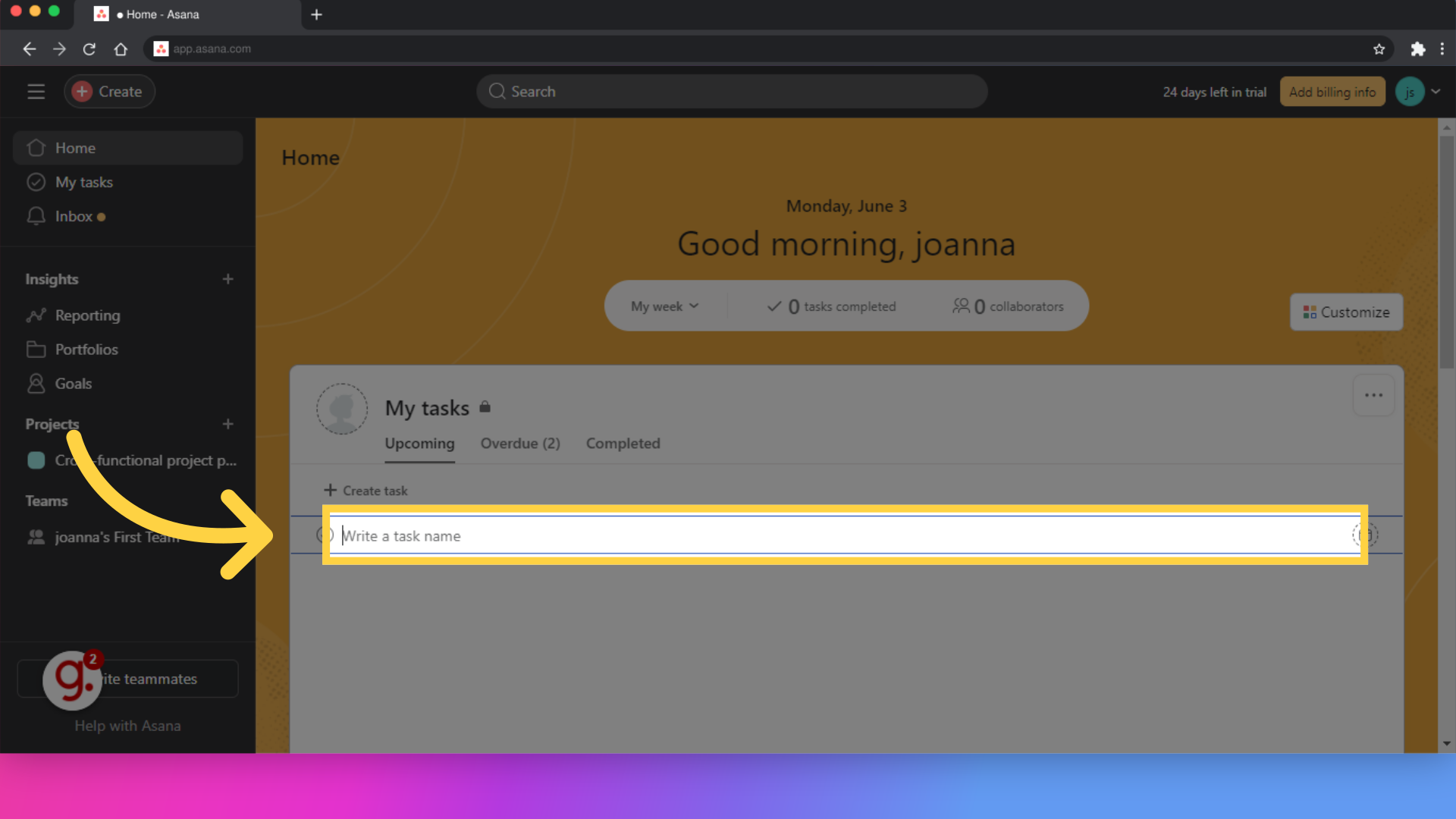1456x819 pixels.
Task: Click the Portfolios folder icon
Action: pyautogui.click(x=36, y=350)
